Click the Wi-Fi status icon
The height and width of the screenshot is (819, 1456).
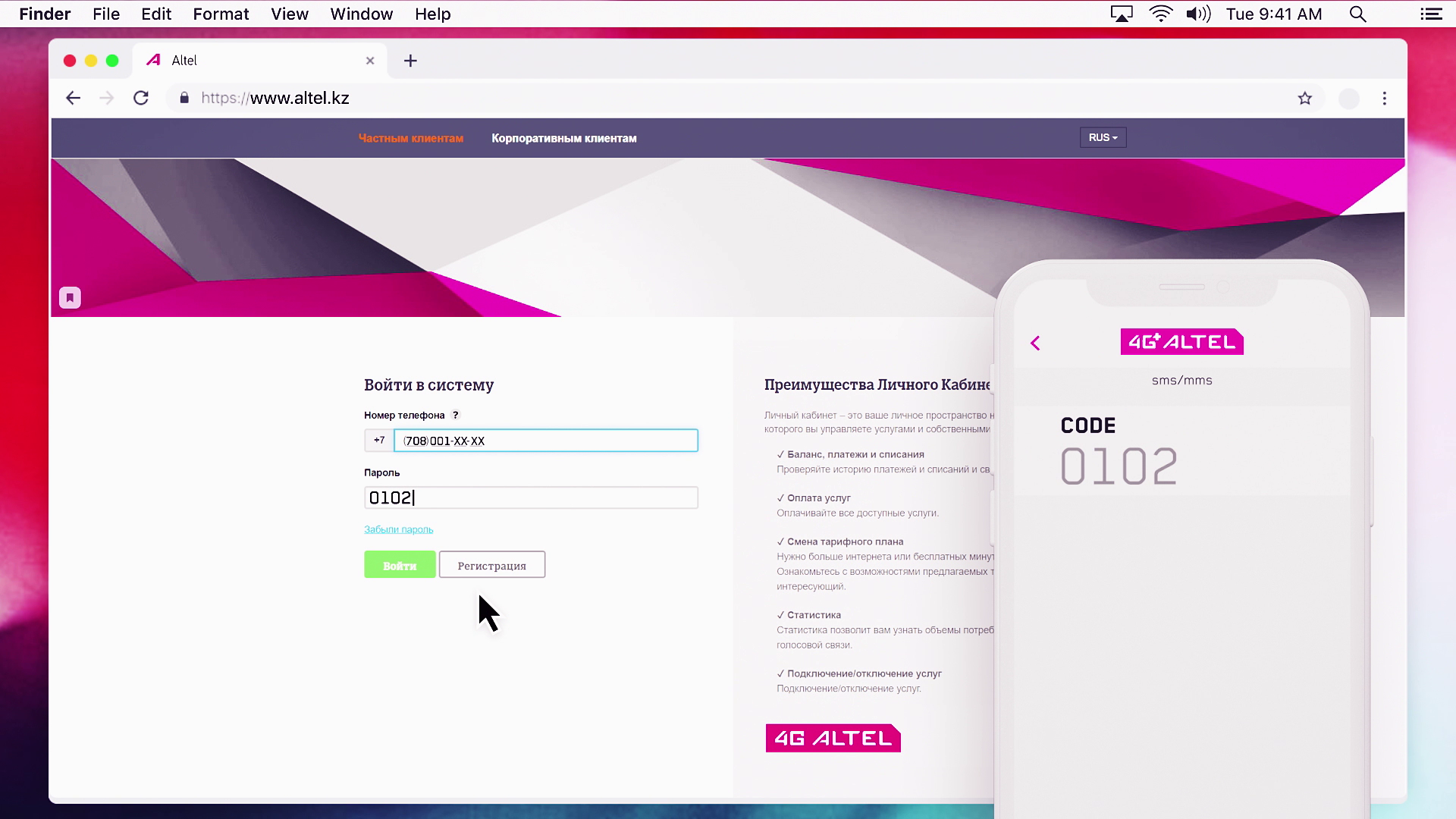click(1160, 14)
